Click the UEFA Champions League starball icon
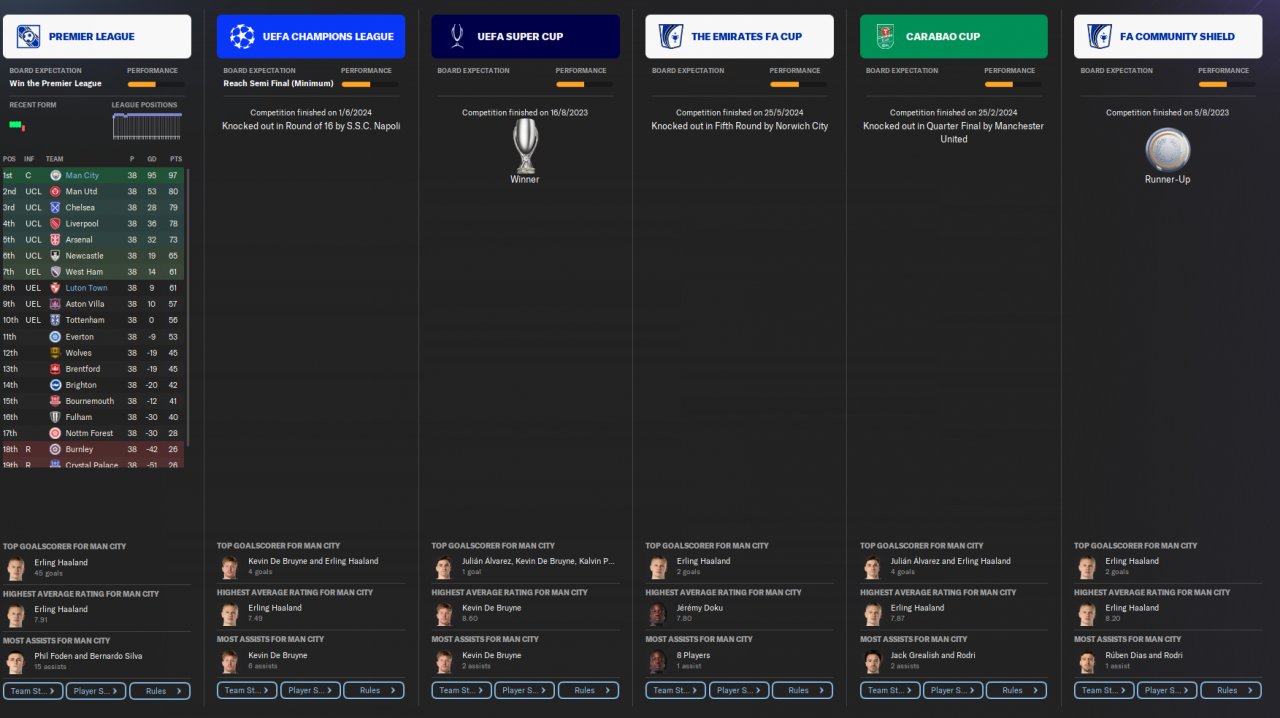 pos(242,37)
